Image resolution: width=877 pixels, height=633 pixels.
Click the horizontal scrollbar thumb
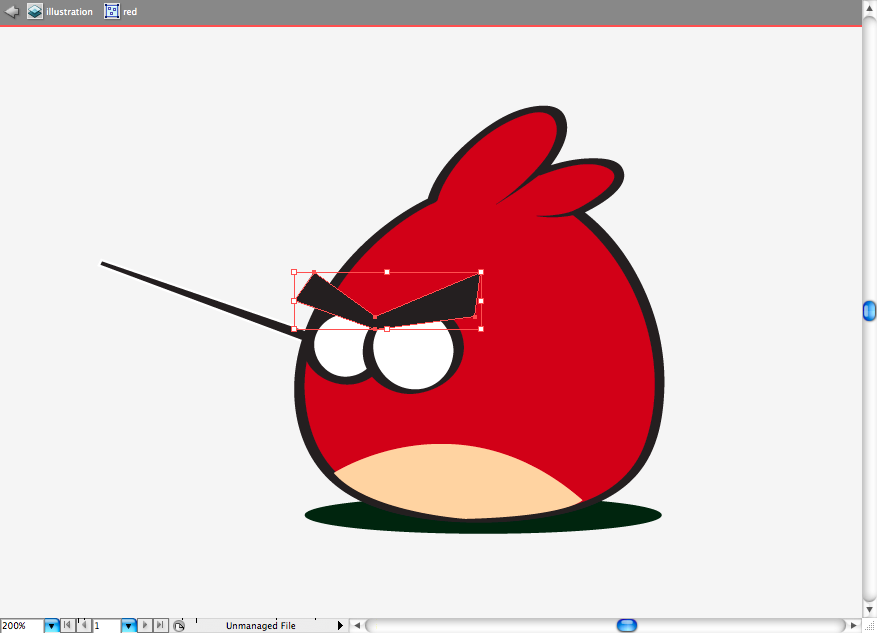click(627, 625)
